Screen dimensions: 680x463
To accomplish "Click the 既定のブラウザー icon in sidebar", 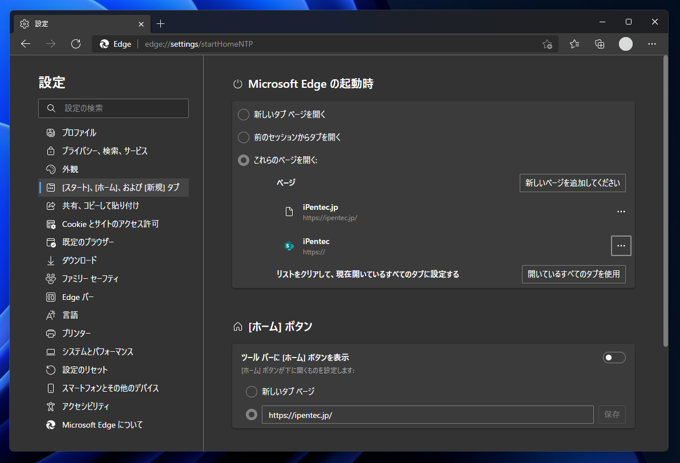I will [51, 242].
